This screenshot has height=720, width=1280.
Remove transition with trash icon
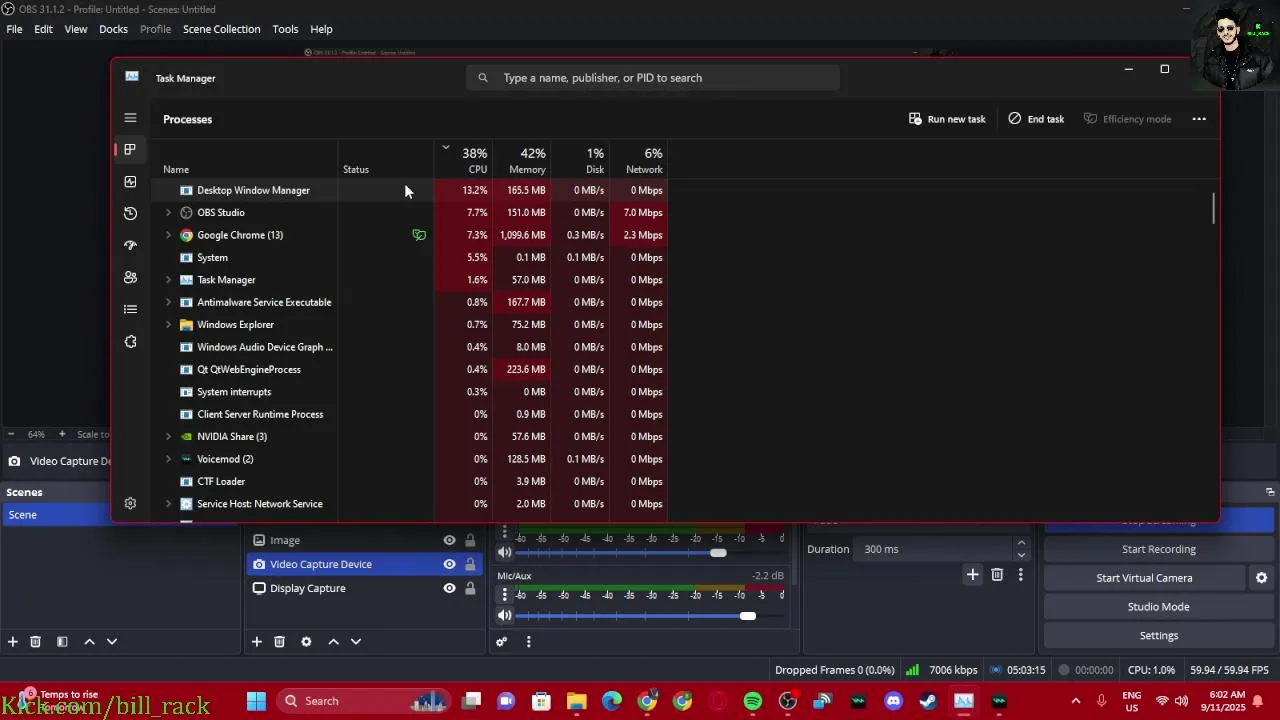997,574
